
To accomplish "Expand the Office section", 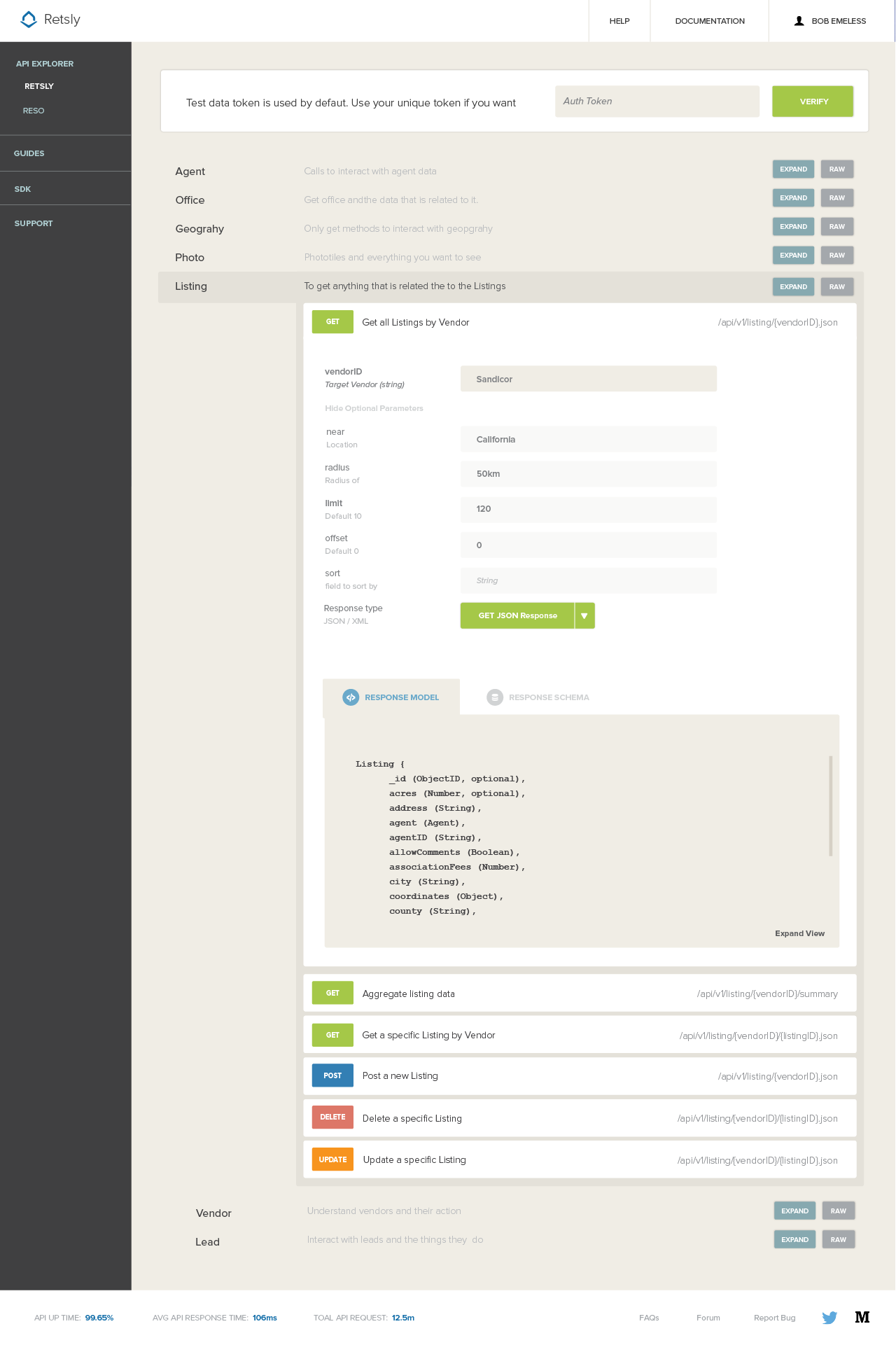I will [x=793, y=198].
